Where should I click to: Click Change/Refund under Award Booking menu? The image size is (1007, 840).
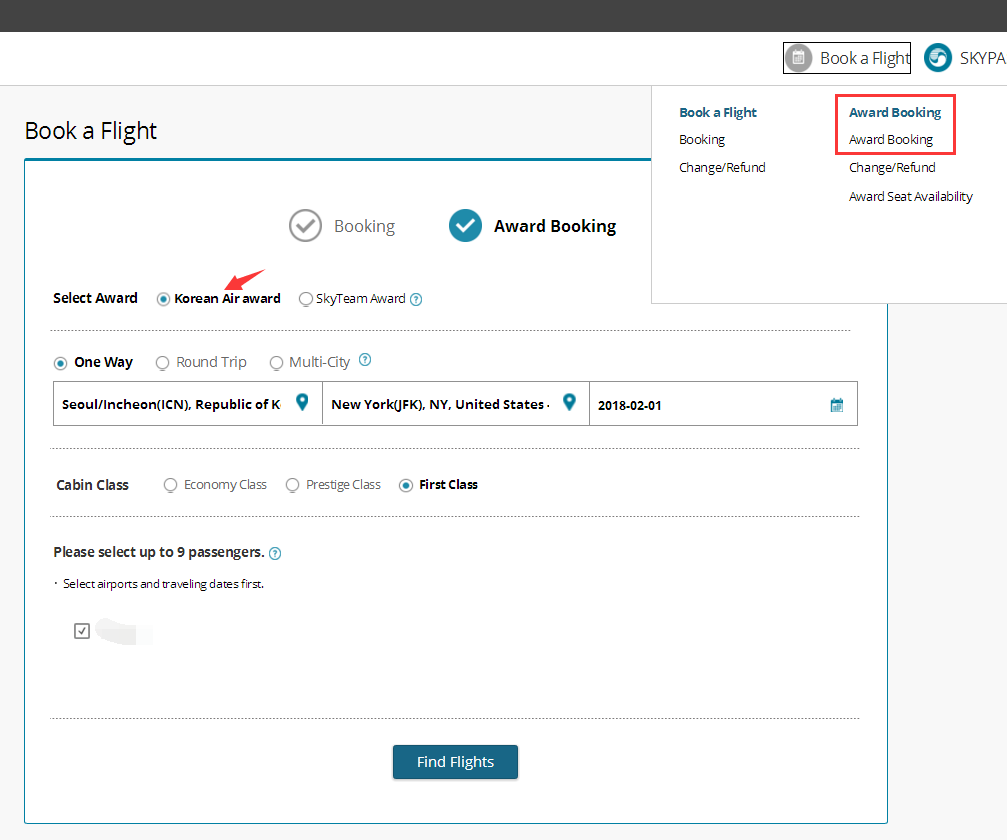[892, 168]
